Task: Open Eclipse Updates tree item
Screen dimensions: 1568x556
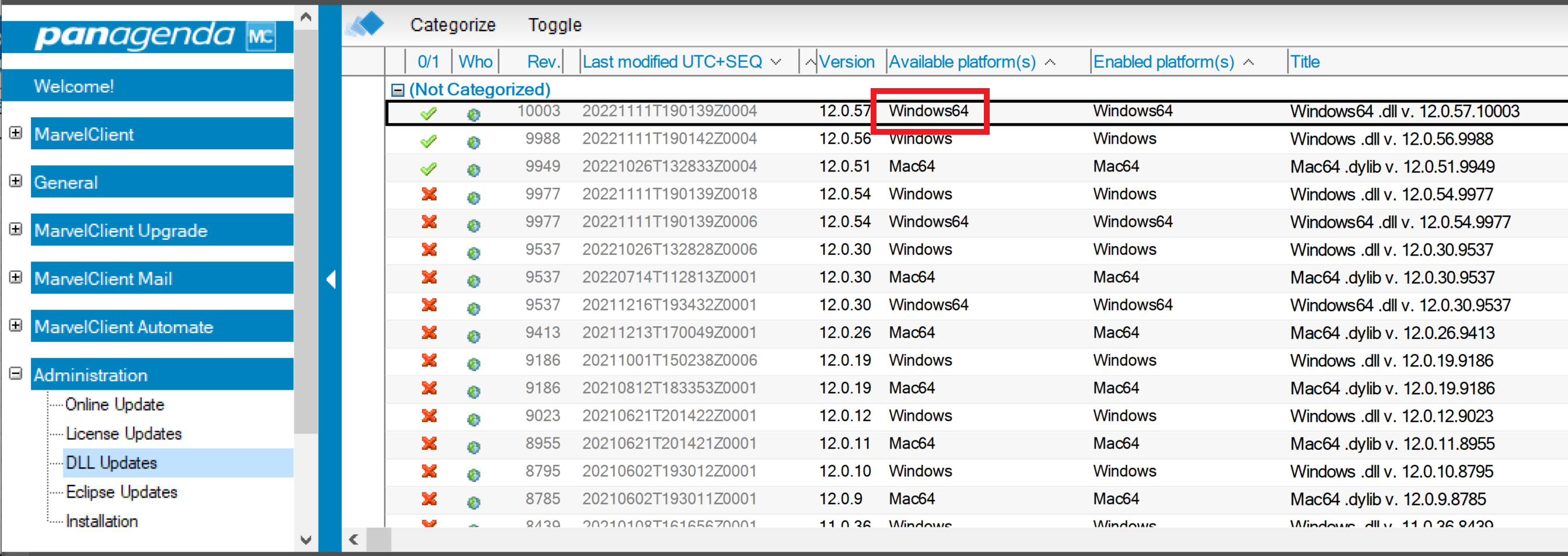Action: pyautogui.click(x=122, y=492)
